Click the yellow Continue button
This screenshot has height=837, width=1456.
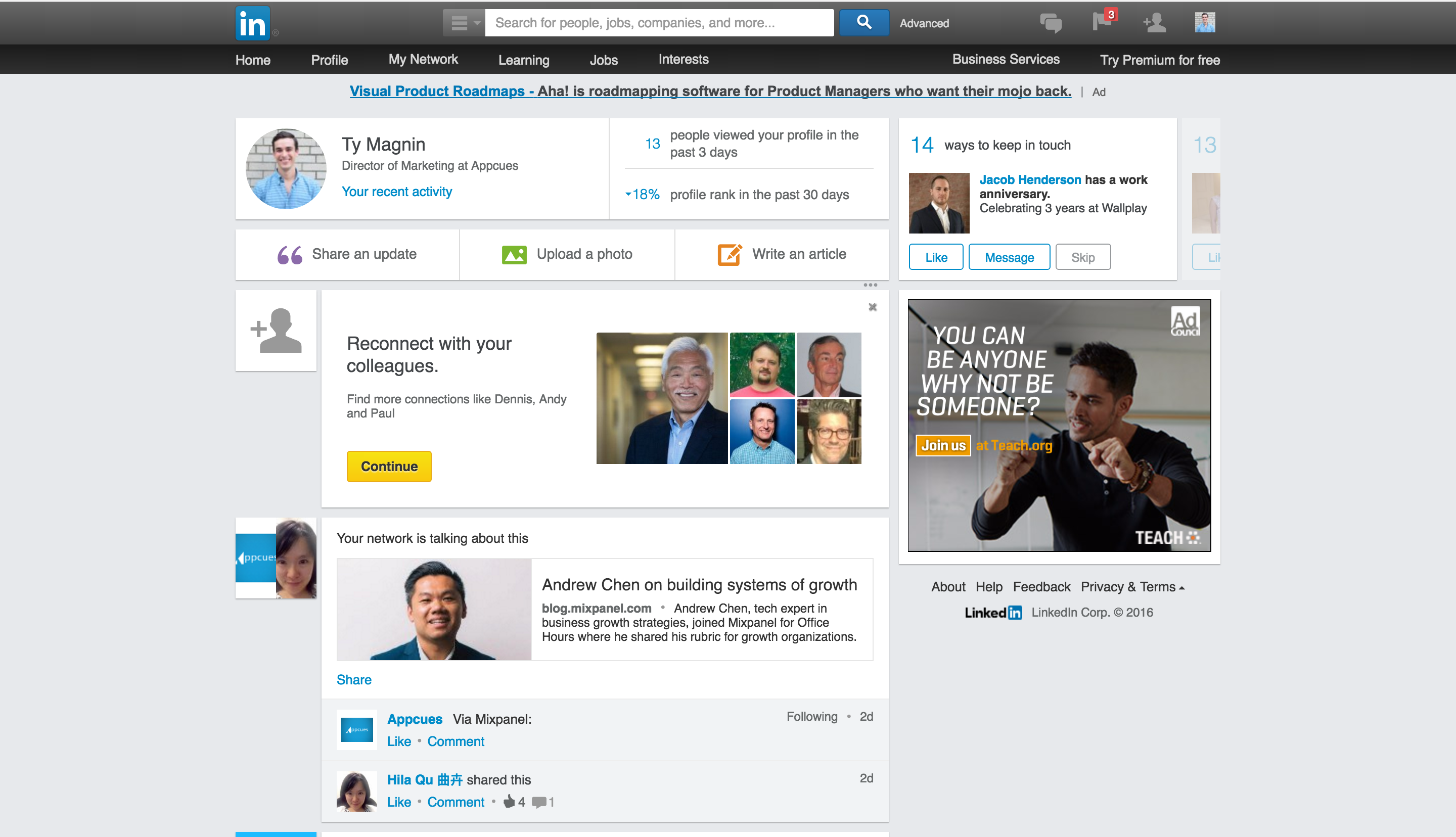[389, 466]
